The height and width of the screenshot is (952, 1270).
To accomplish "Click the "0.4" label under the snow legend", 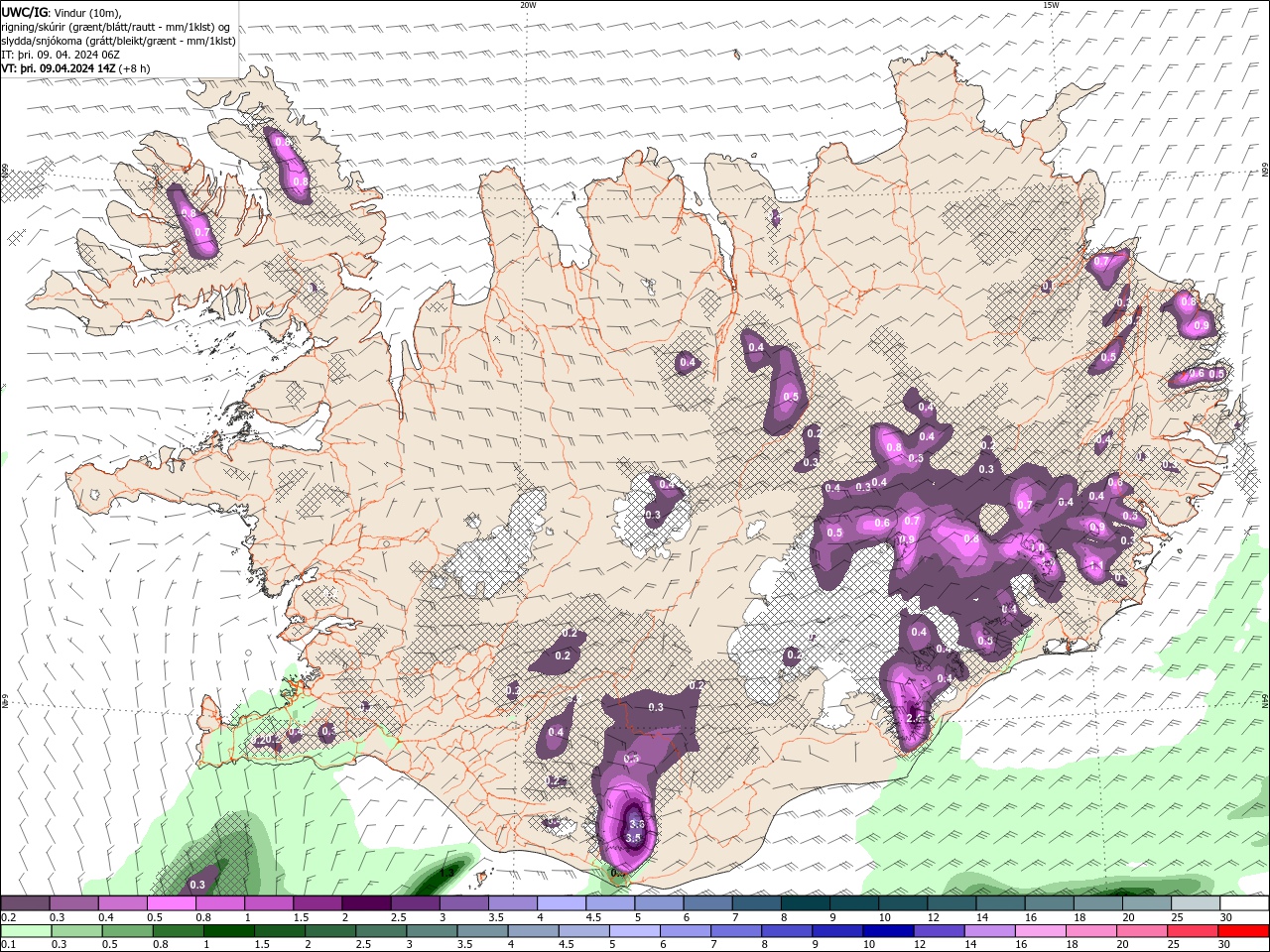I will tap(105, 917).
